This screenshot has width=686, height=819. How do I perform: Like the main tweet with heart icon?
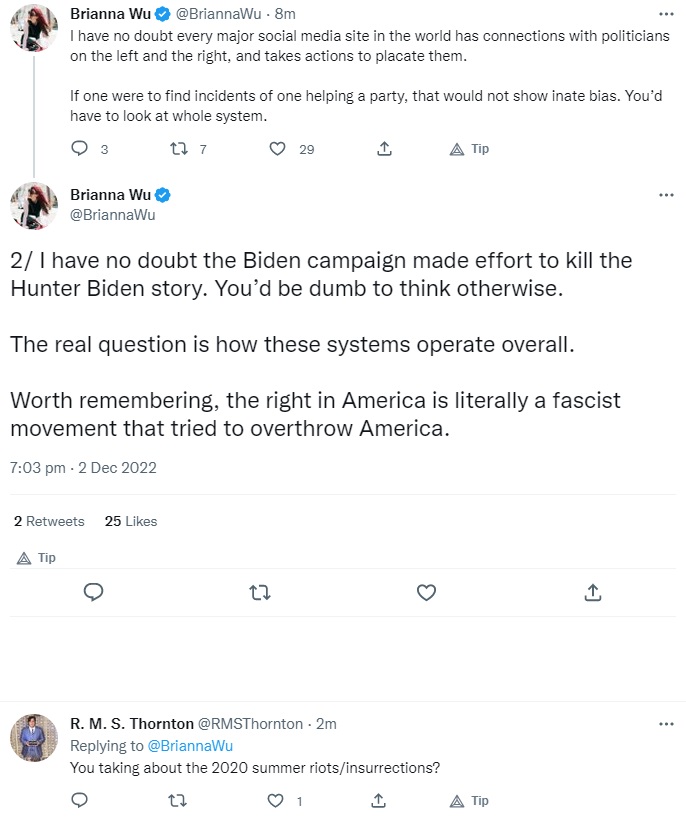point(426,593)
